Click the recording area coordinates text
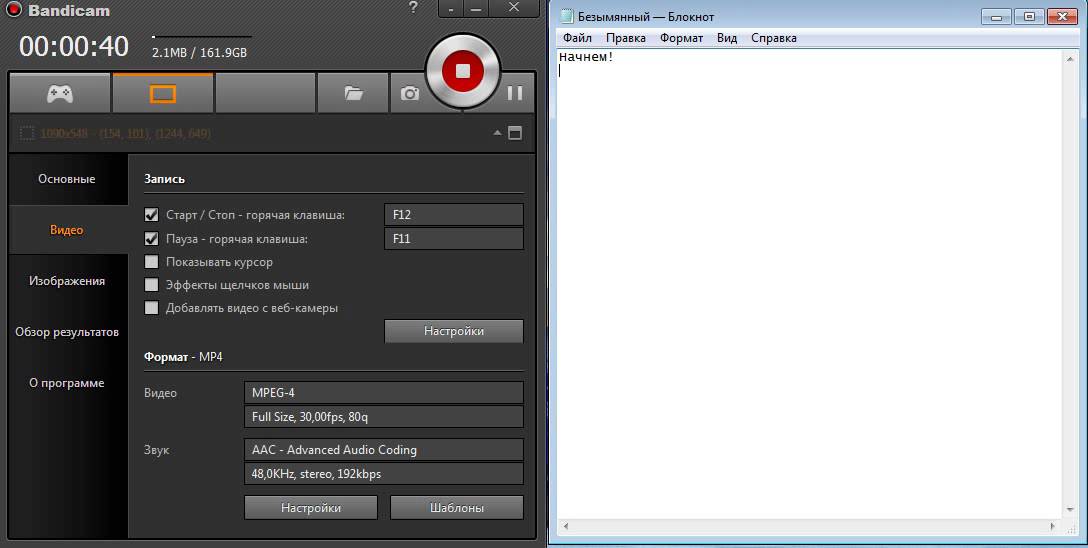The image size is (1088, 548). tap(126, 133)
